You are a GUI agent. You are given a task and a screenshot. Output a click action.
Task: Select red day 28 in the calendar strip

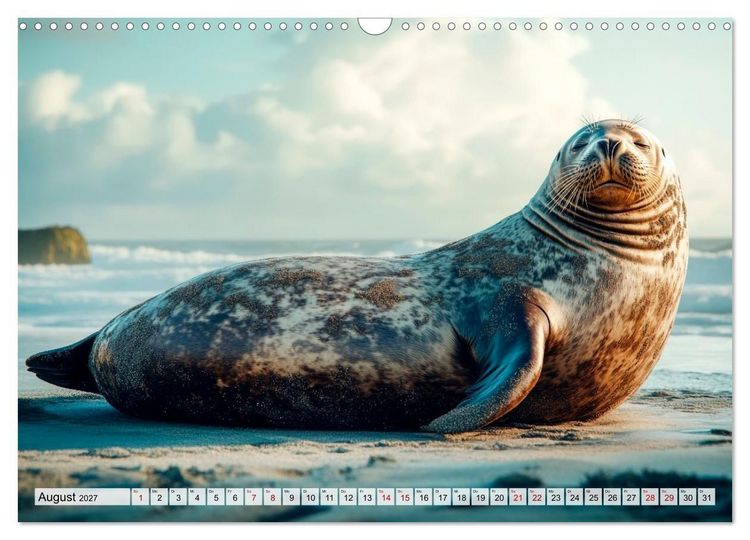tap(650, 497)
